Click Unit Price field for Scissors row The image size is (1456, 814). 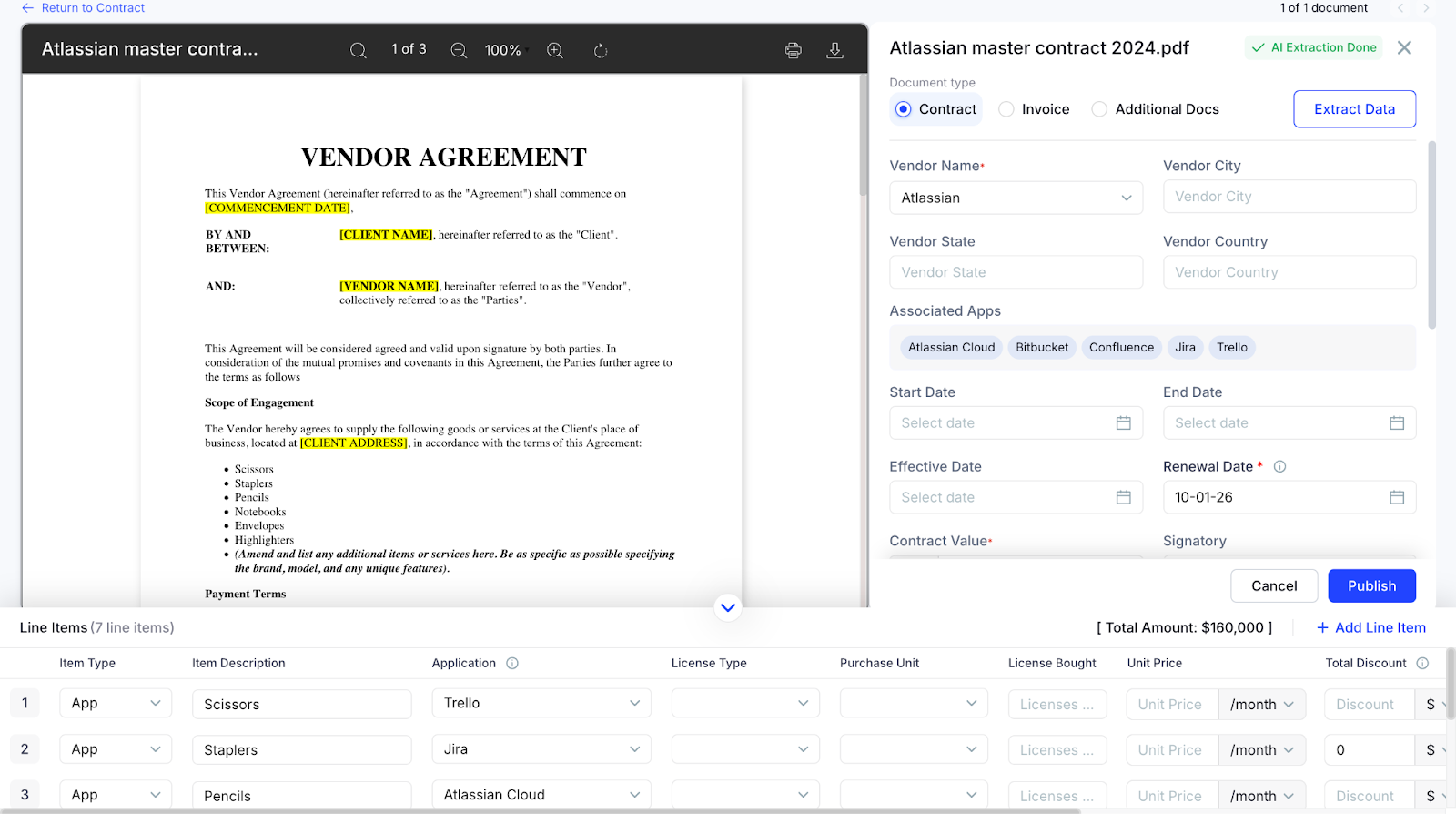[x=1172, y=704]
